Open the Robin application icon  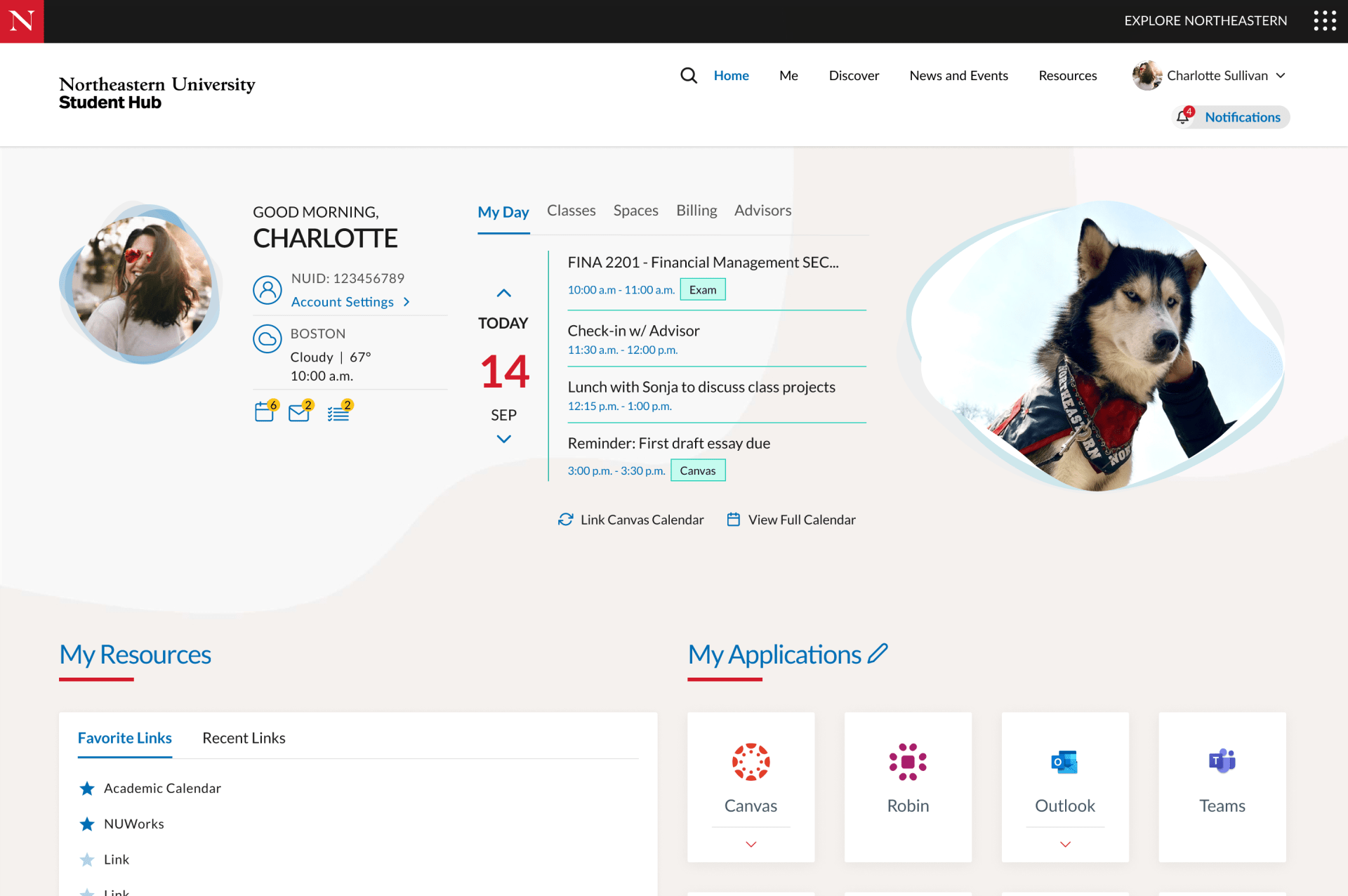tap(908, 762)
